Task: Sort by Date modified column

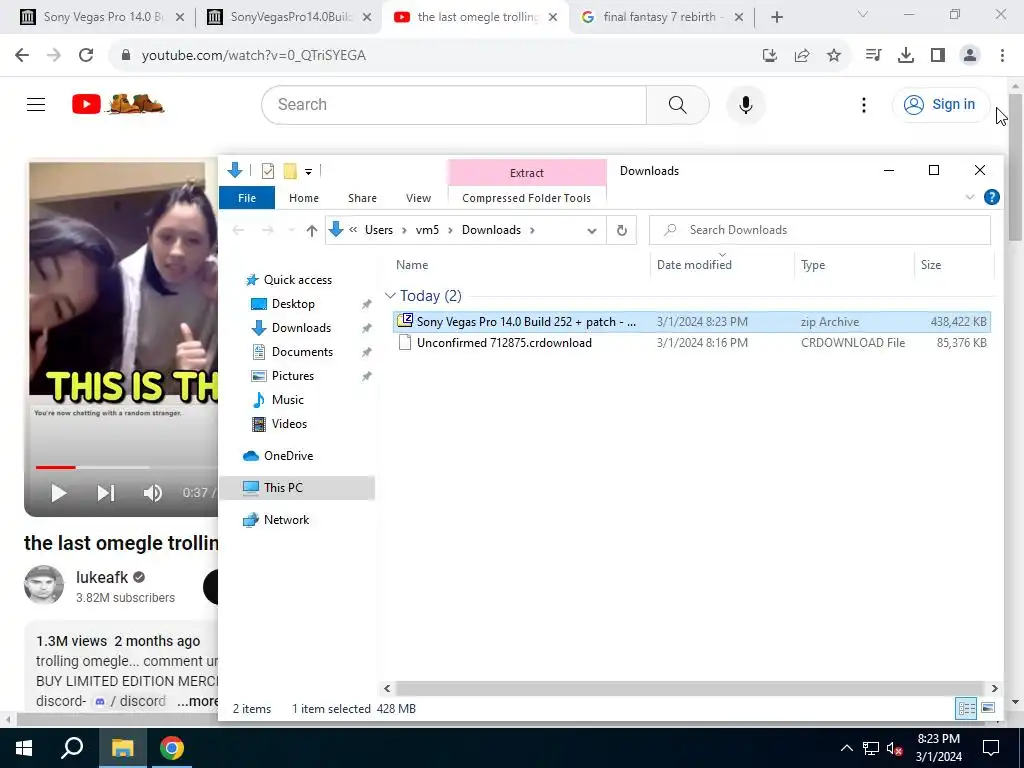Action: point(694,264)
